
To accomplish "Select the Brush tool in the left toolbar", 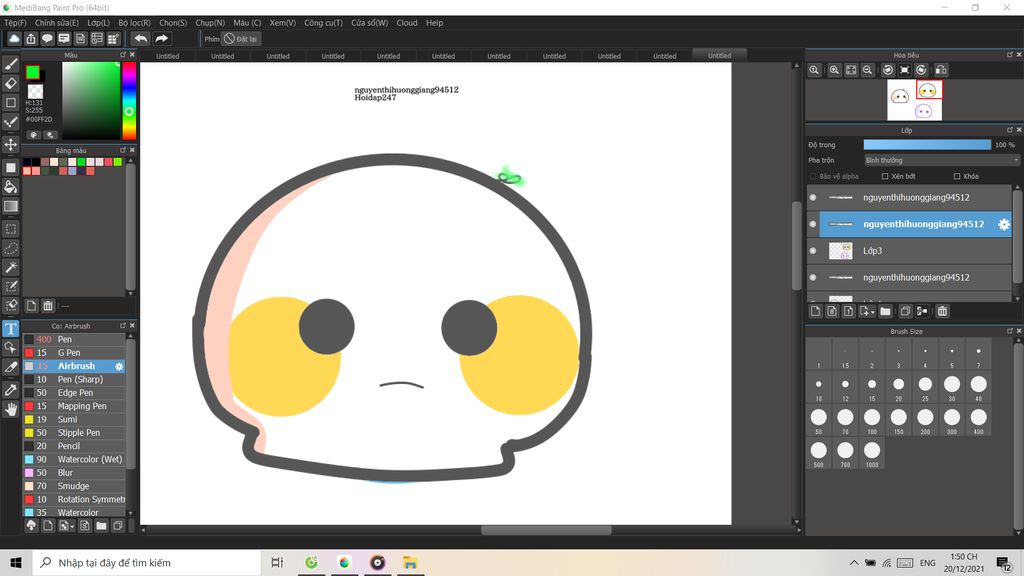I will 11,64.
